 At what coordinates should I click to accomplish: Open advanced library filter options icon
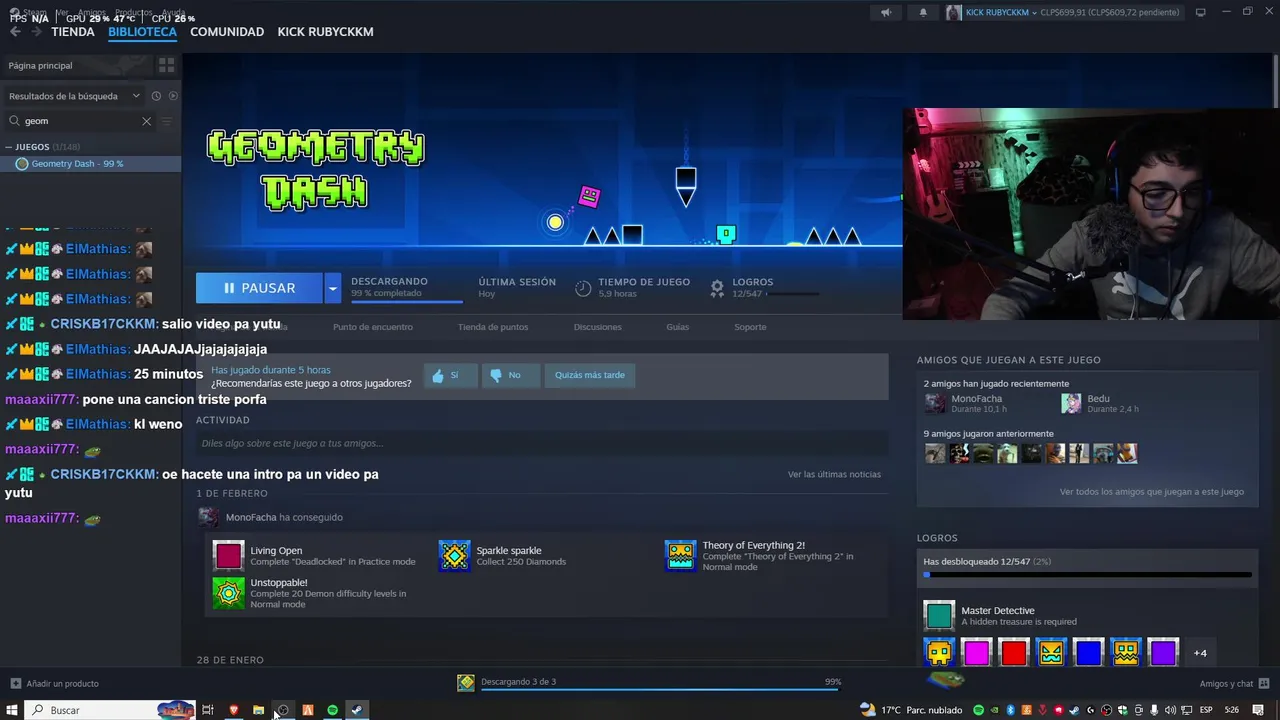coord(167,121)
